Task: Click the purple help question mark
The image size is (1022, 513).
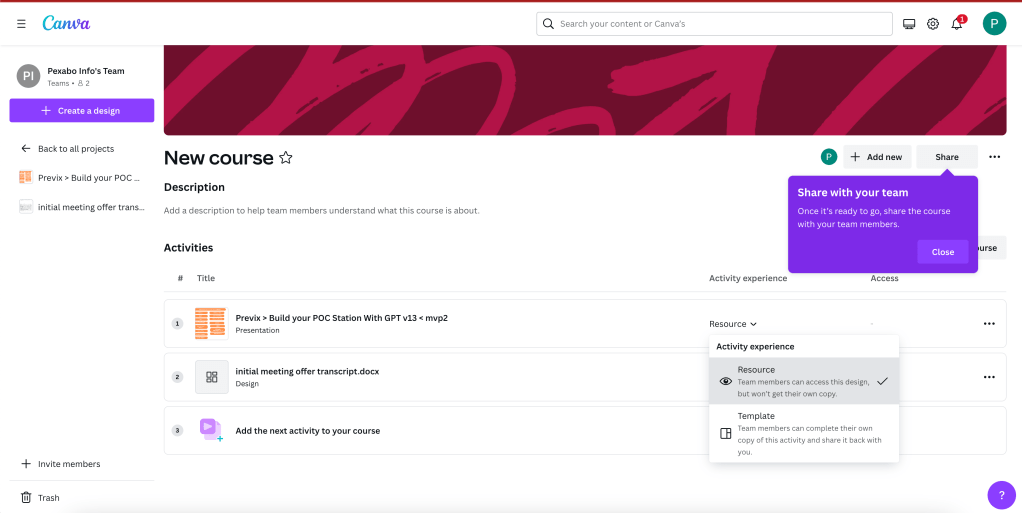Action: pyautogui.click(x=1001, y=495)
